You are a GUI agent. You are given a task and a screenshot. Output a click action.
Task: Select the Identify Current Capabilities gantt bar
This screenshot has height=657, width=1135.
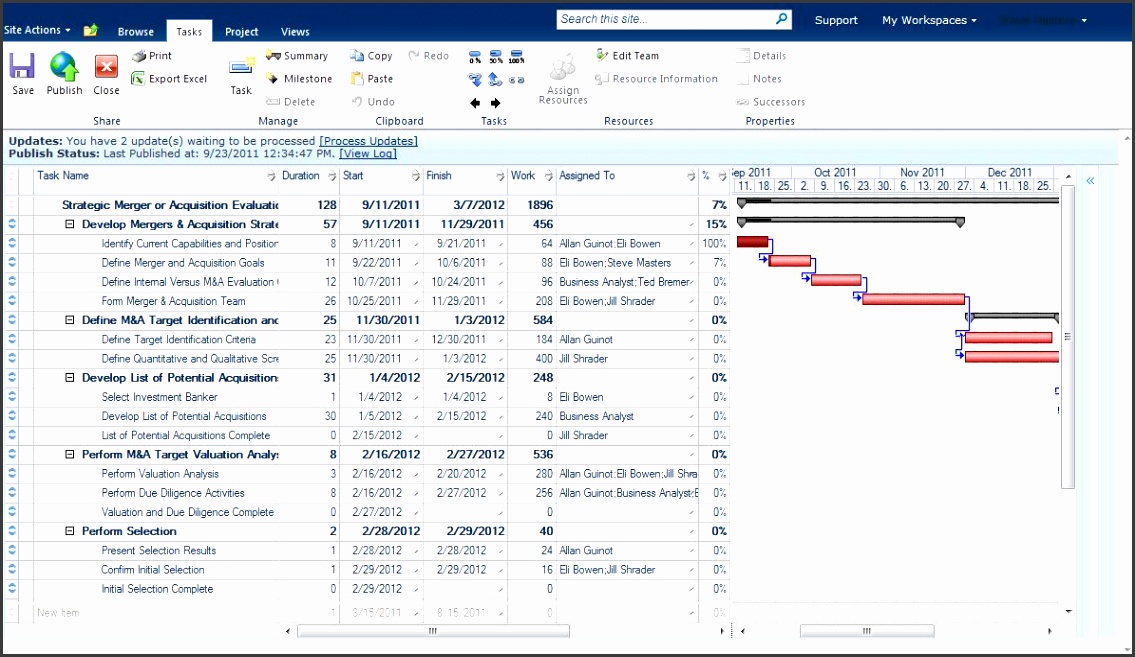(752, 242)
